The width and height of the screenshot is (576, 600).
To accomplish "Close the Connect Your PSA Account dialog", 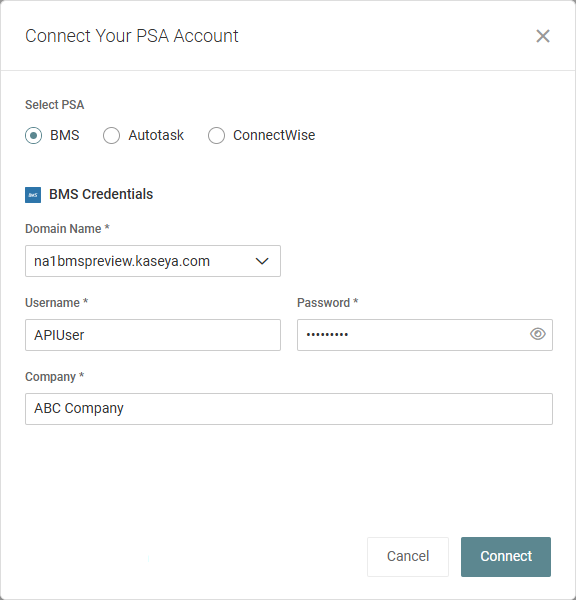I will point(543,36).
